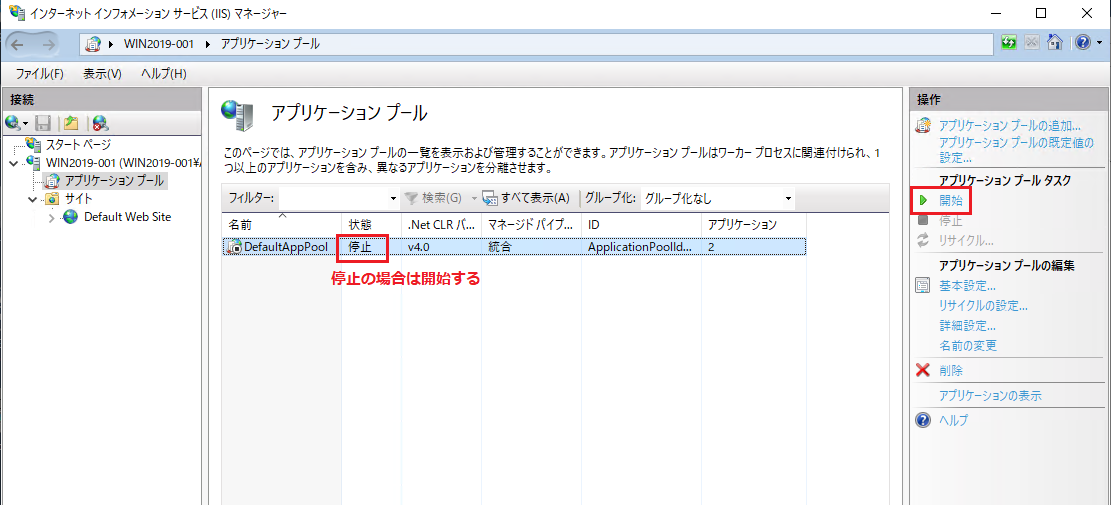Screen dimensions: 1111x505
Task: Collapse the サイト tree node
Action: [33, 199]
